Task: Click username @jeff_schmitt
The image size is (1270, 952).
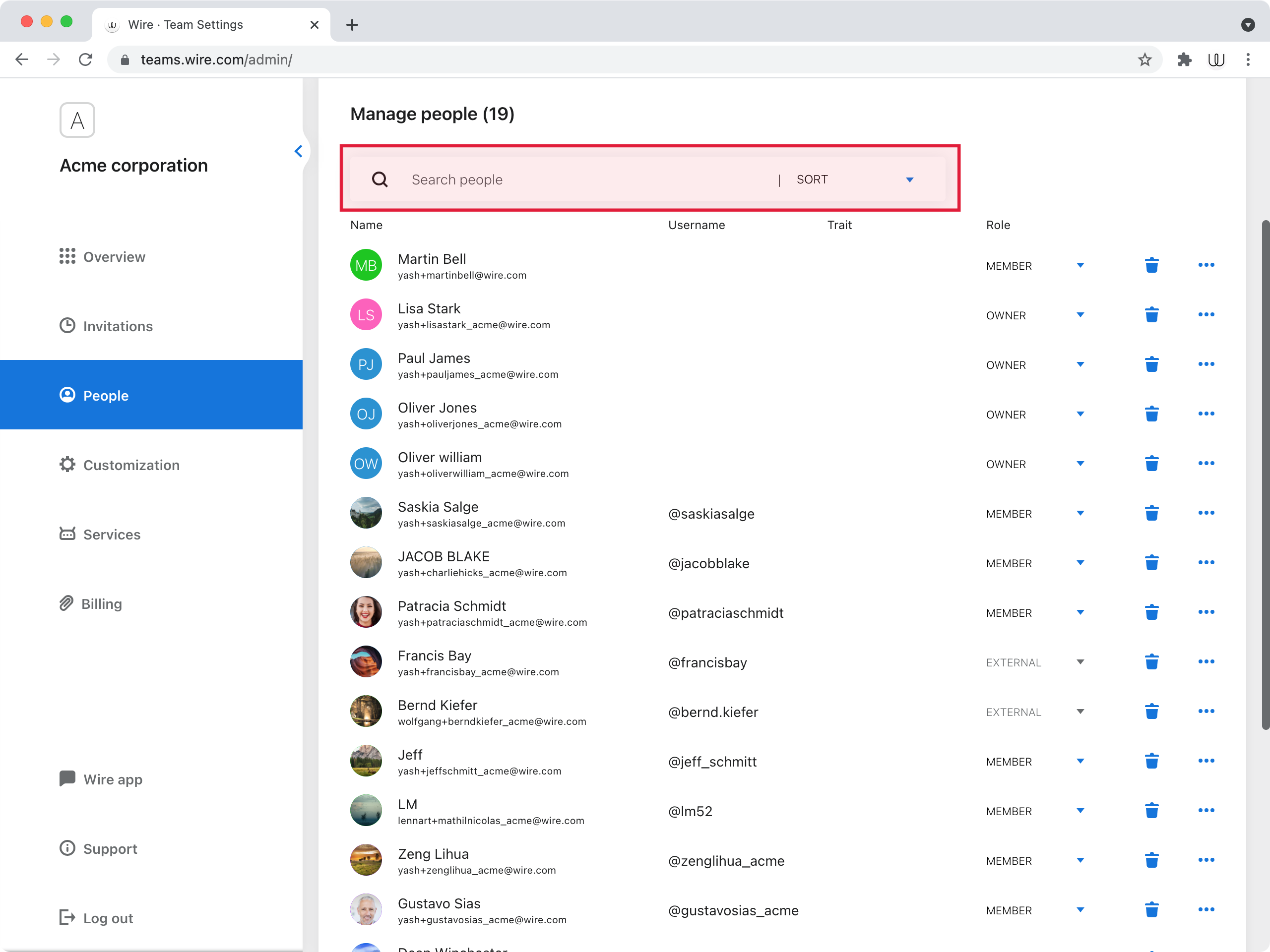Action: (x=712, y=762)
